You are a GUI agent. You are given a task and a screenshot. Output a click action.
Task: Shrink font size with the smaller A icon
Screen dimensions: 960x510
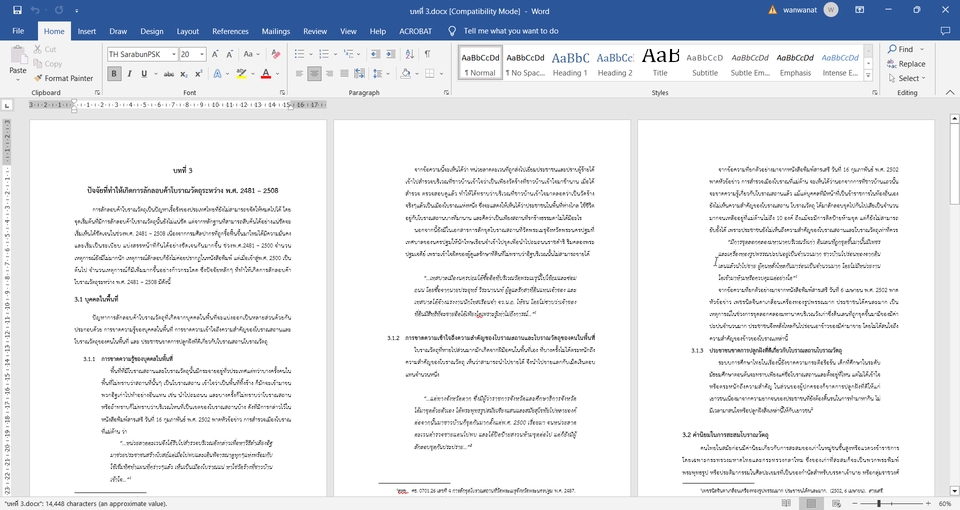230,54
